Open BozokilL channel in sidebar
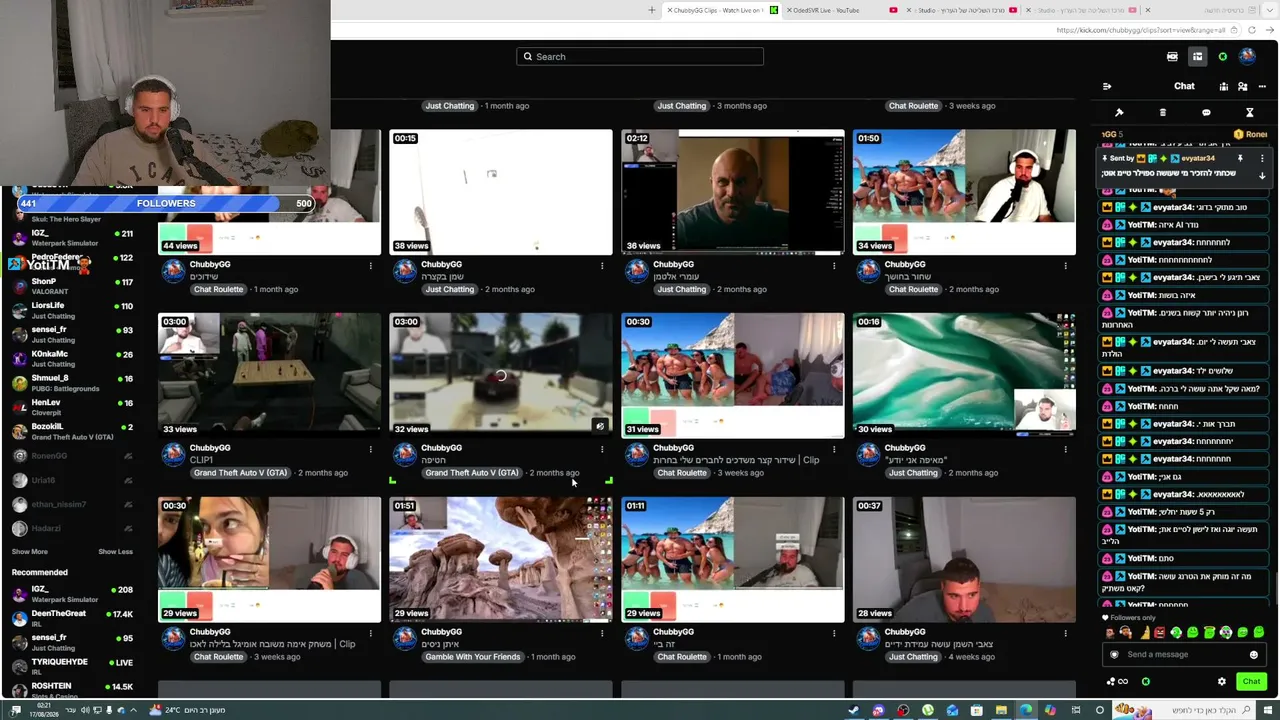The height and width of the screenshot is (720, 1280). 72,431
